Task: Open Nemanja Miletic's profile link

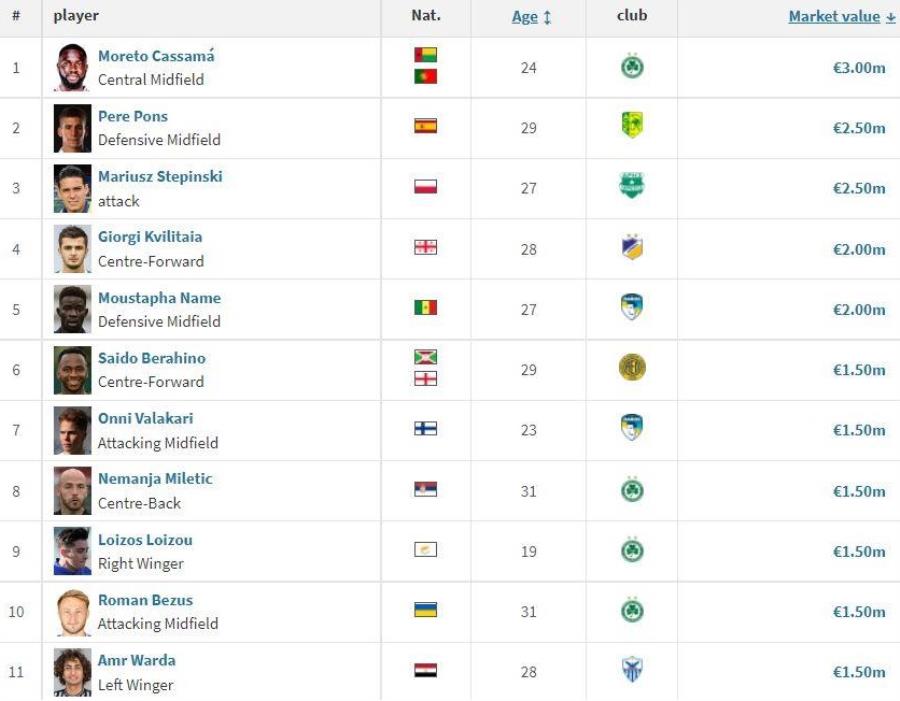Action: pyautogui.click(x=155, y=478)
